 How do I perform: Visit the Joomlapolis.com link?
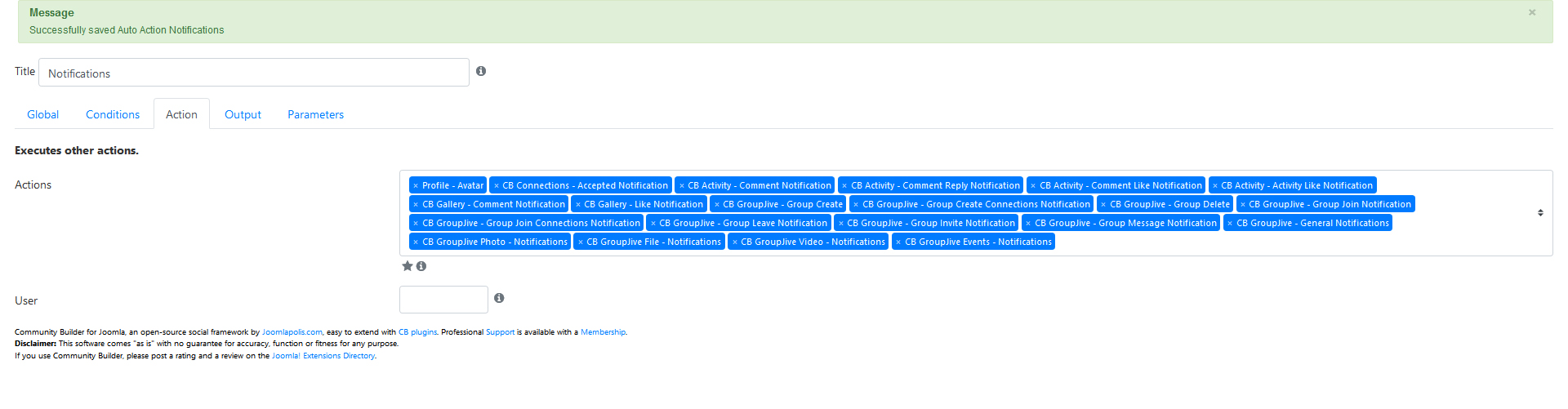(x=292, y=332)
